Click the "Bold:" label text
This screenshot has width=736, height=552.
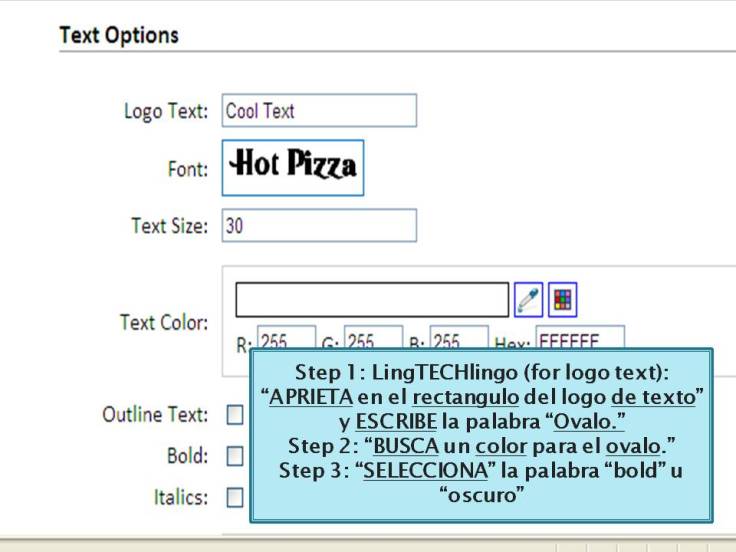187,456
